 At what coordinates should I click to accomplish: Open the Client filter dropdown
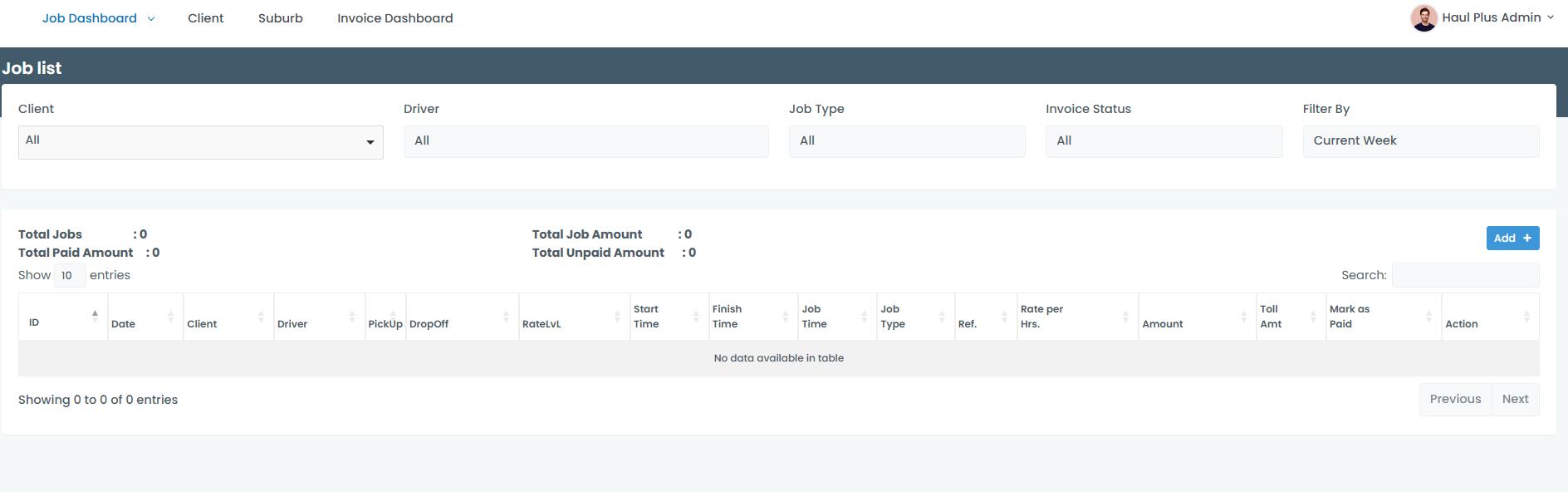200,142
